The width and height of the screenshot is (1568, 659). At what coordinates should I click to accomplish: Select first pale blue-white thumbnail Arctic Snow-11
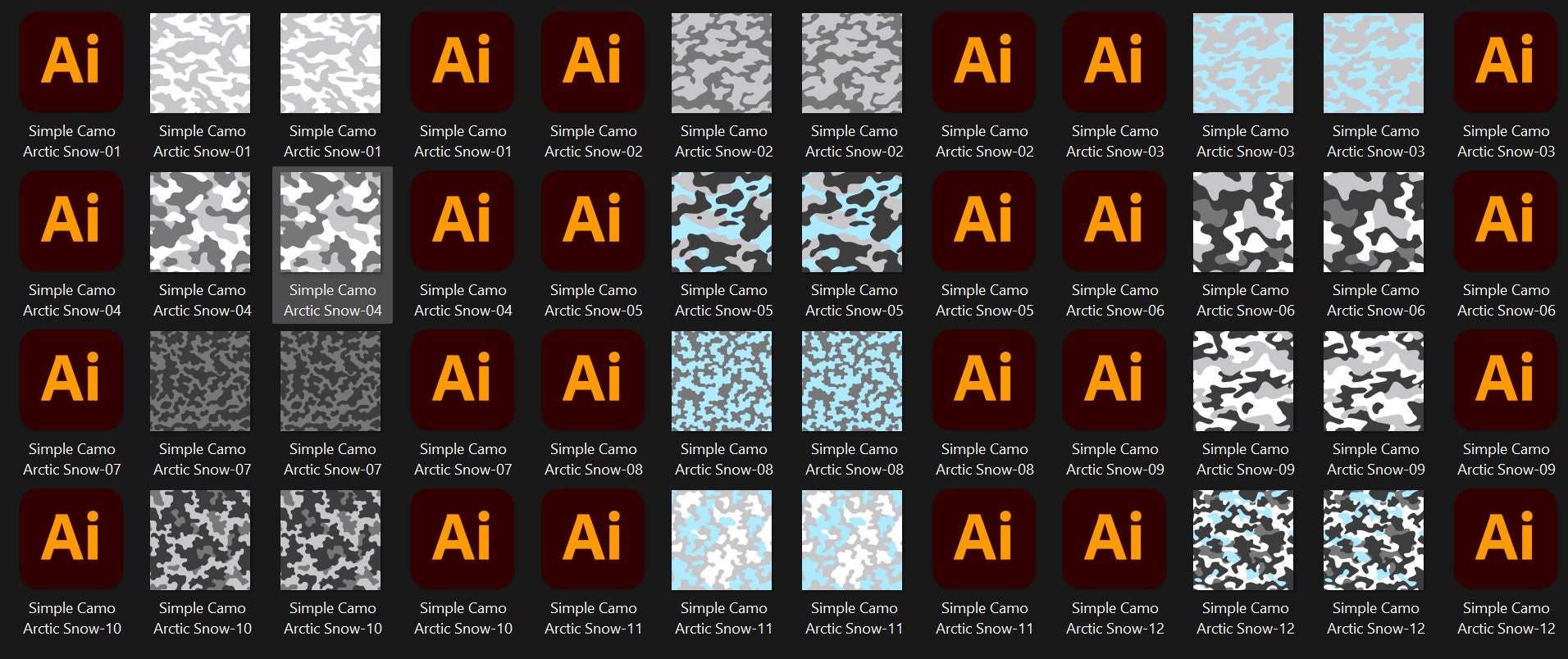[722, 539]
